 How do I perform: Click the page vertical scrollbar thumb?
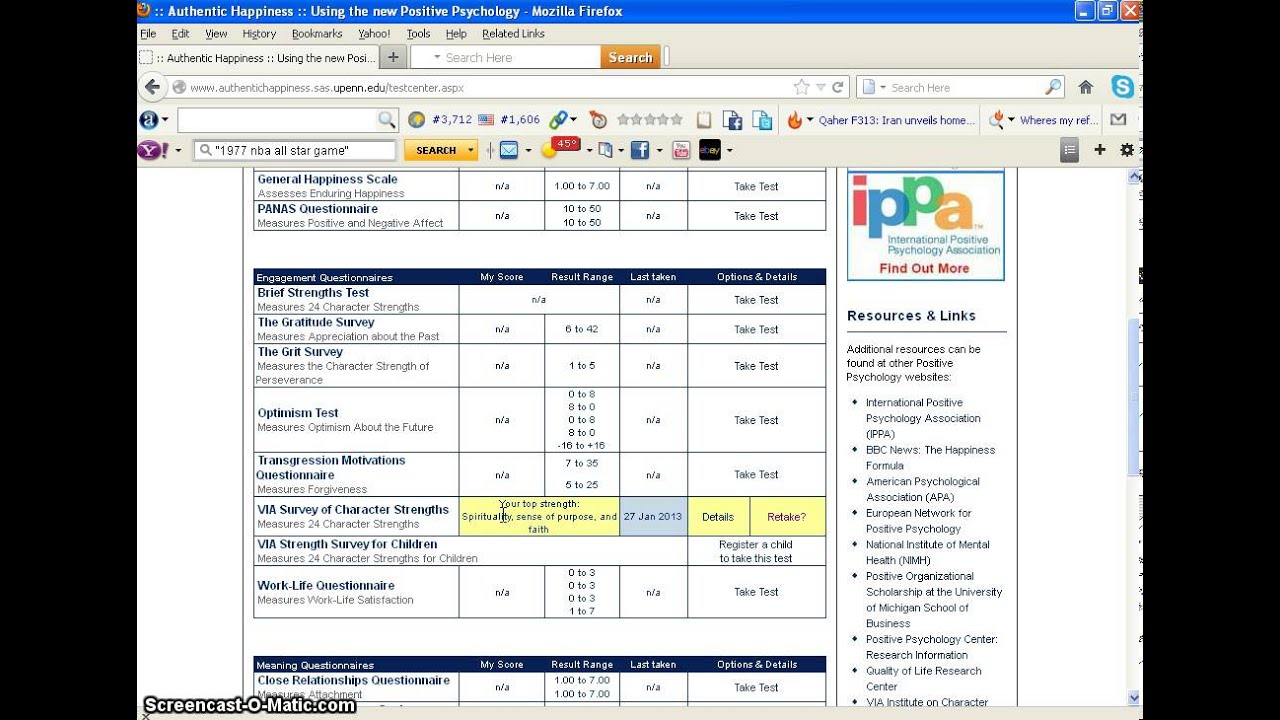pyautogui.click(x=1134, y=398)
